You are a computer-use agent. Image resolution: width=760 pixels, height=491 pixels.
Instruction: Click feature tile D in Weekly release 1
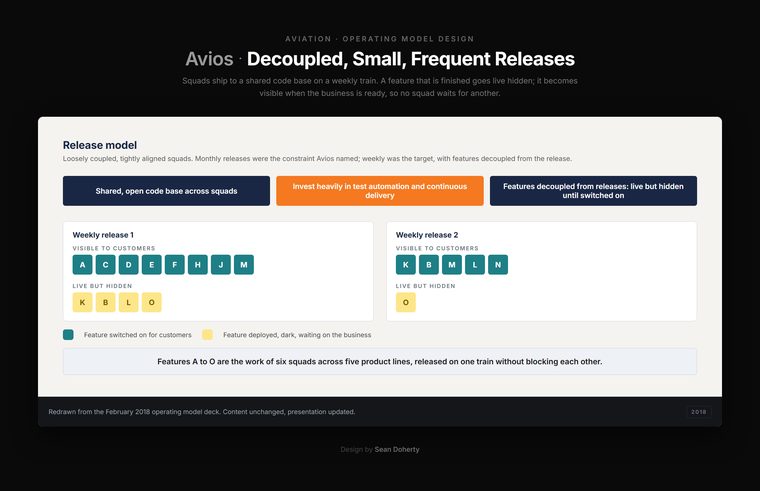tap(128, 265)
